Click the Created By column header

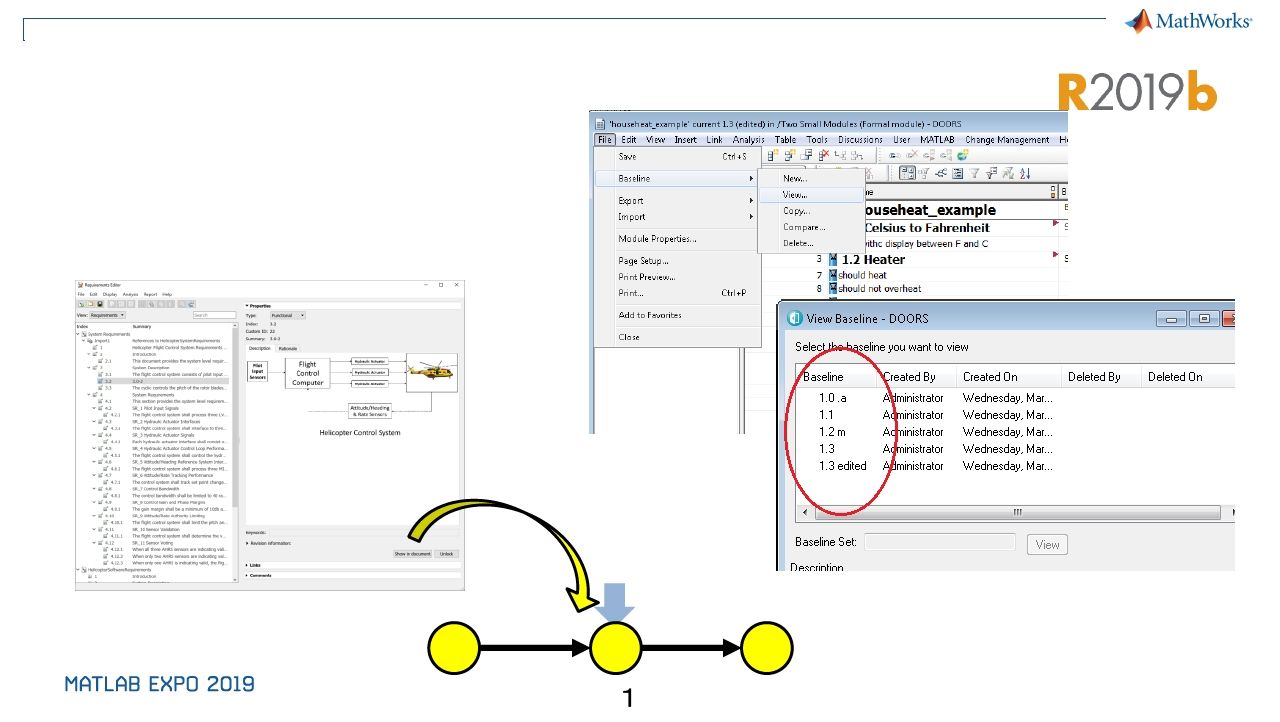pos(917,377)
